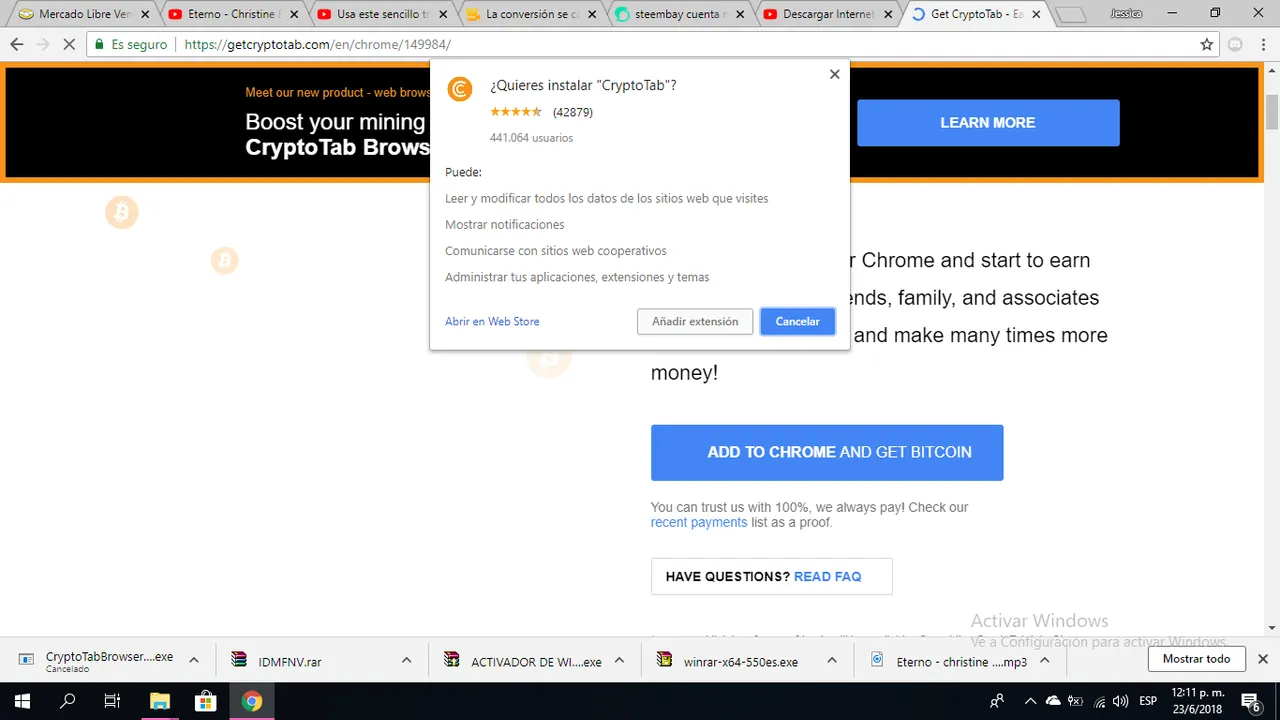Screen dimensions: 1280x720
Task: Close the Eterno - Christine YouTube tab
Action: point(294,14)
